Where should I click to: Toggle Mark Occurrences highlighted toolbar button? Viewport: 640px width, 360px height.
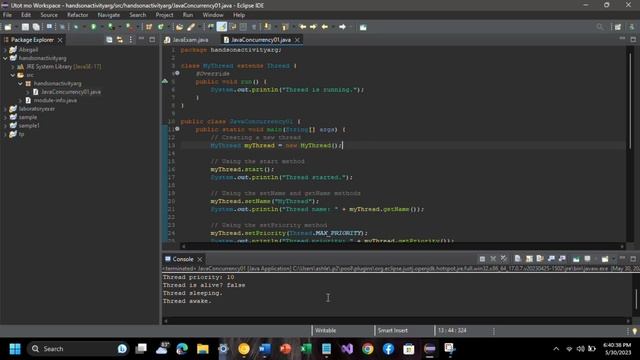(222, 27)
